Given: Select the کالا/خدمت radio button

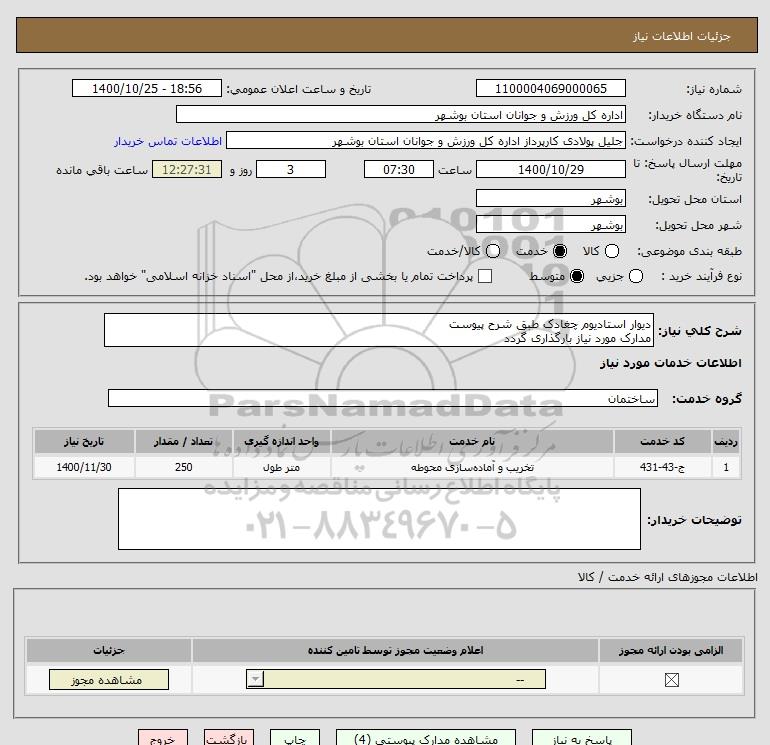Looking at the screenshot, I should [493, 251].
